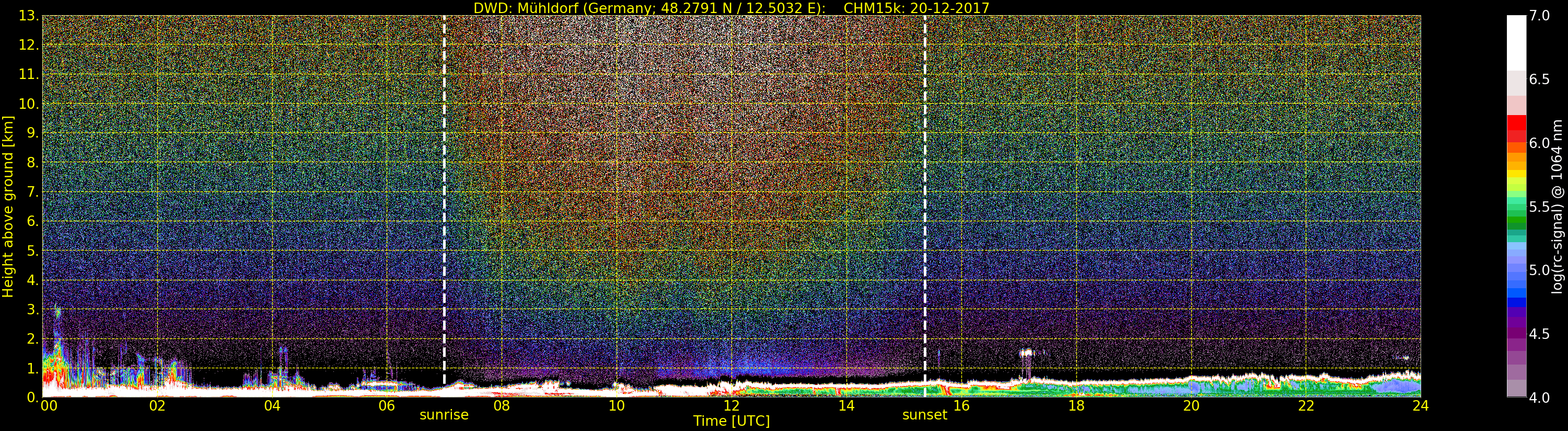The width and height of the screenshot is (1568, 431).
Task: Click the '10.' tick on the height axis
Action: pos(29,104)
